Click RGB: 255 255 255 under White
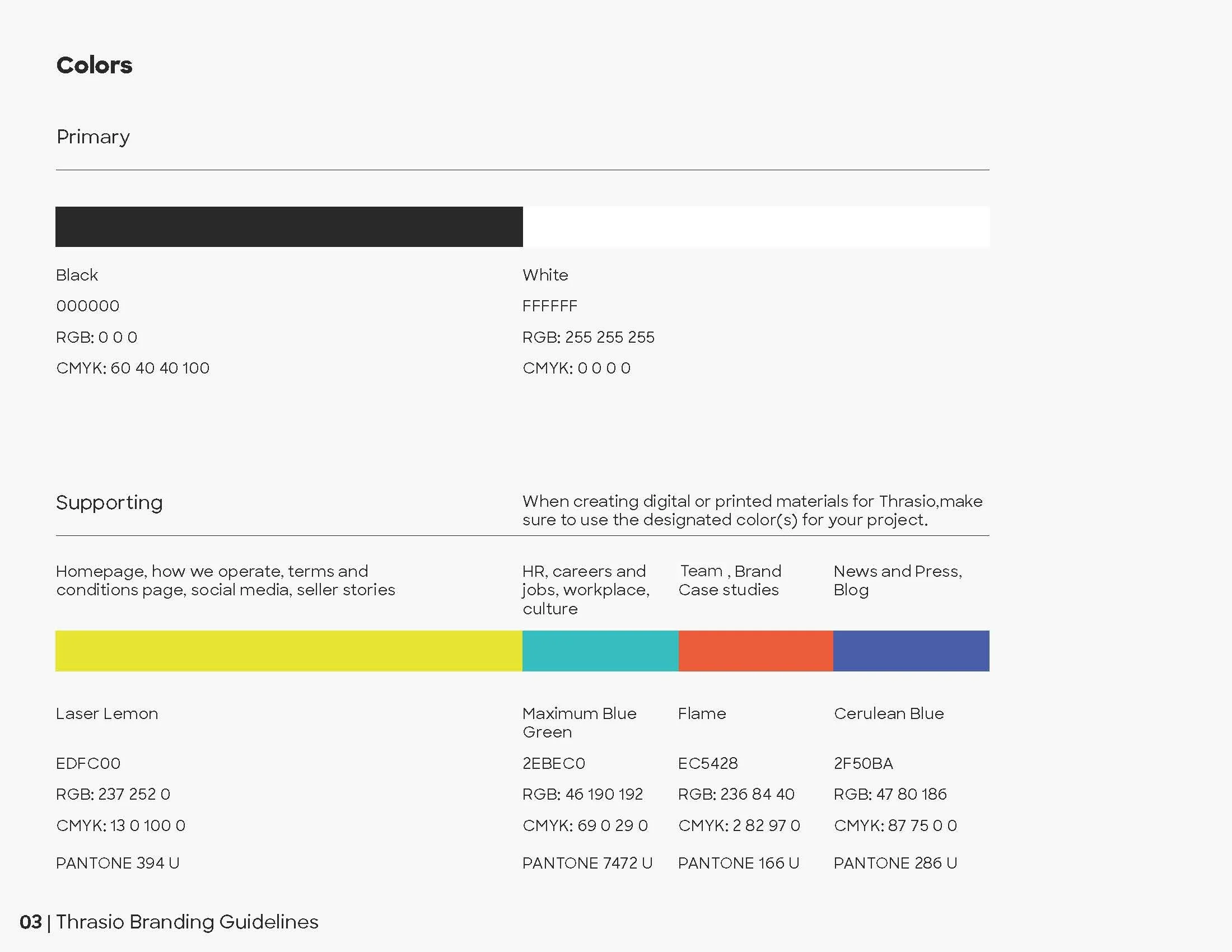Viewport: 1232px width, 952px height. click(589, 337)
